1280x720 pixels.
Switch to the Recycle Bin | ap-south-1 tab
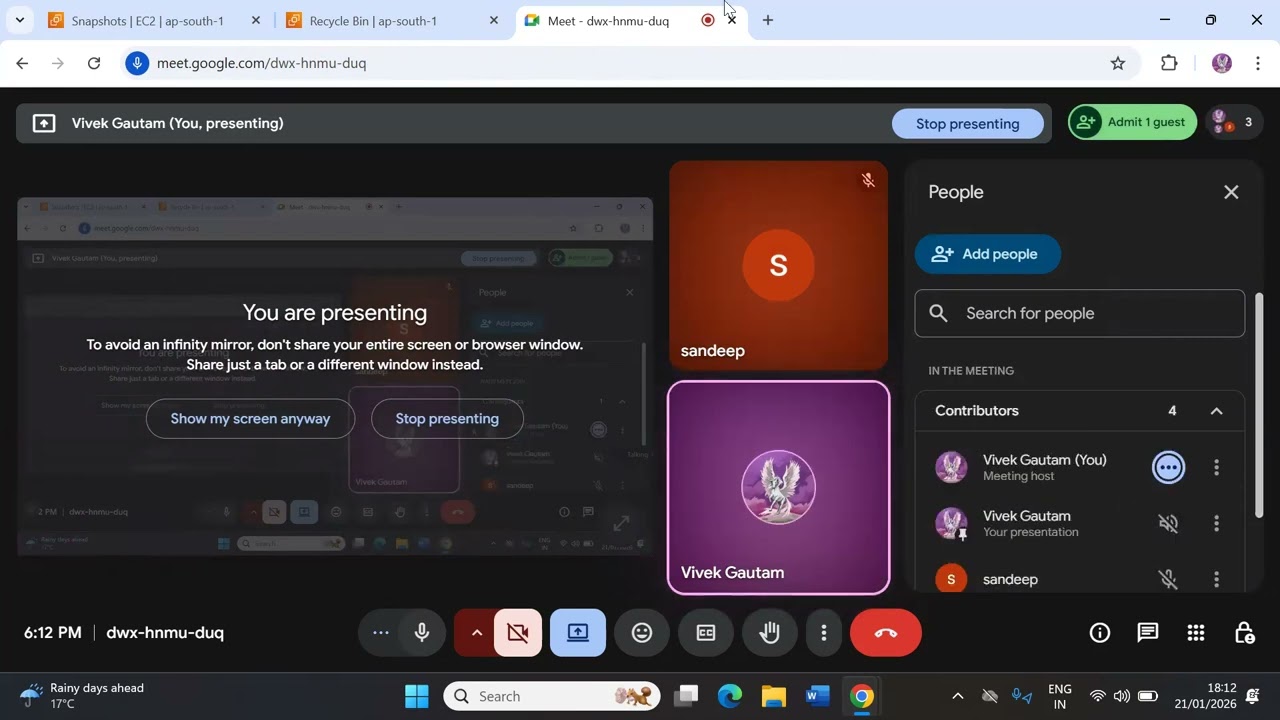tap(394, 20)
